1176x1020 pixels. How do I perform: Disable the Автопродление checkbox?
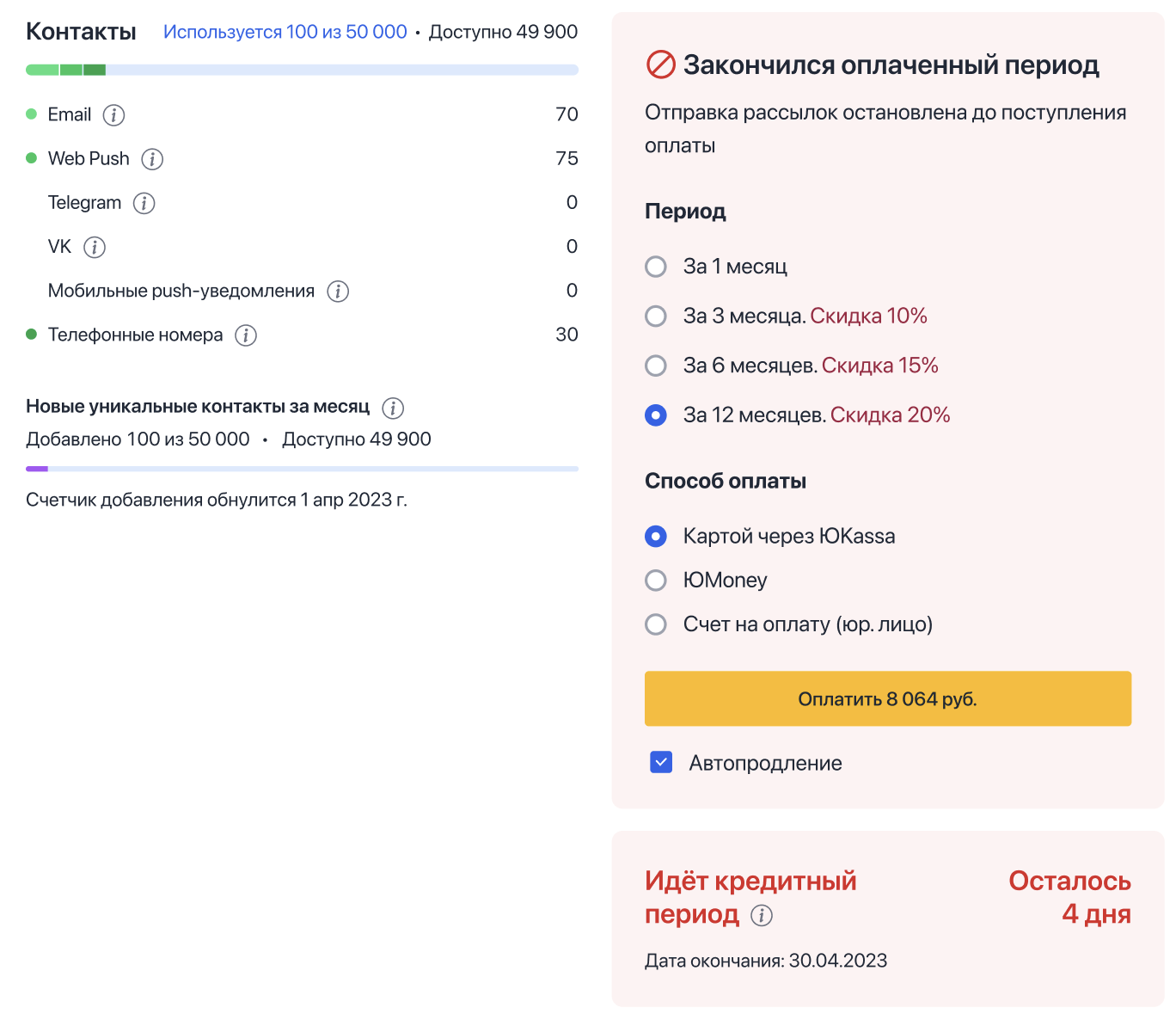click(x=661, y=763)
